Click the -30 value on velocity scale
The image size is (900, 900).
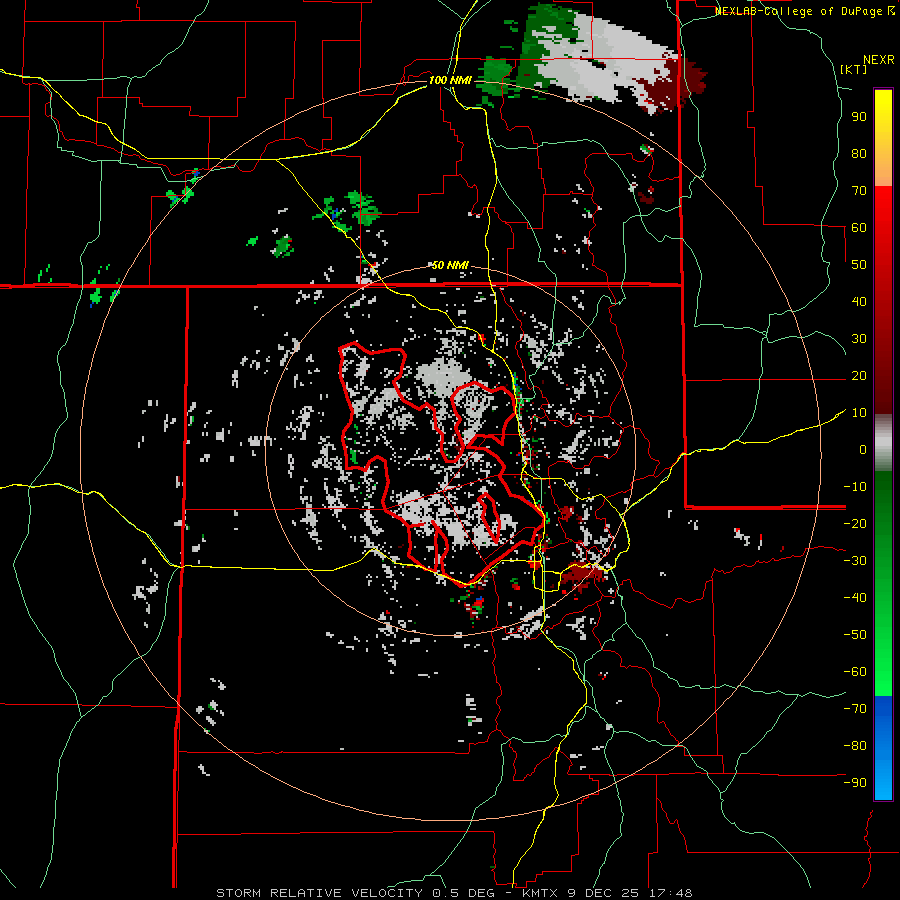(855, 561)
